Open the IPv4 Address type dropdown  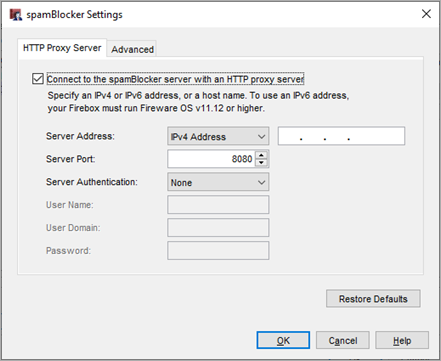click(x=218, y=136)
